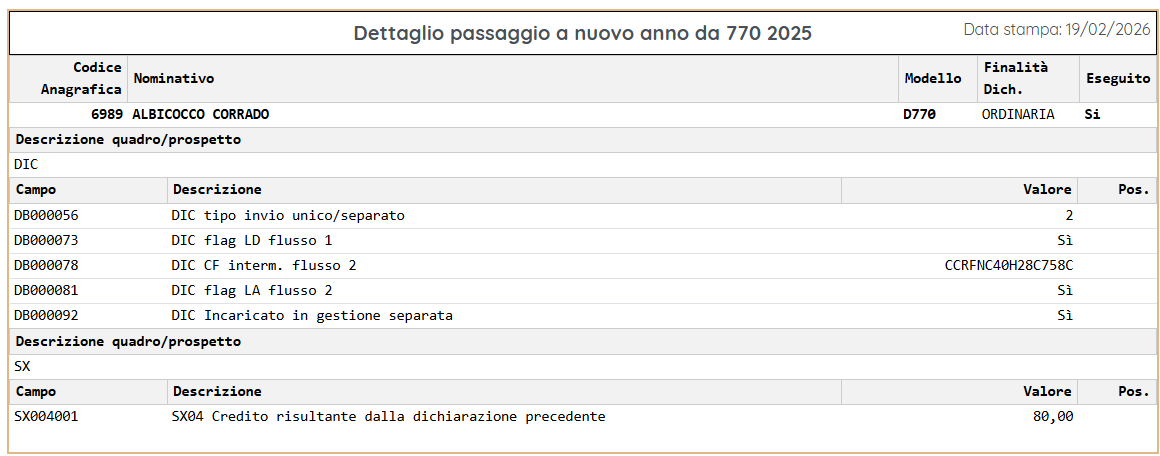Click the registry code 6989
This screenshot has height=456, width=1160.
click(106, 115)
